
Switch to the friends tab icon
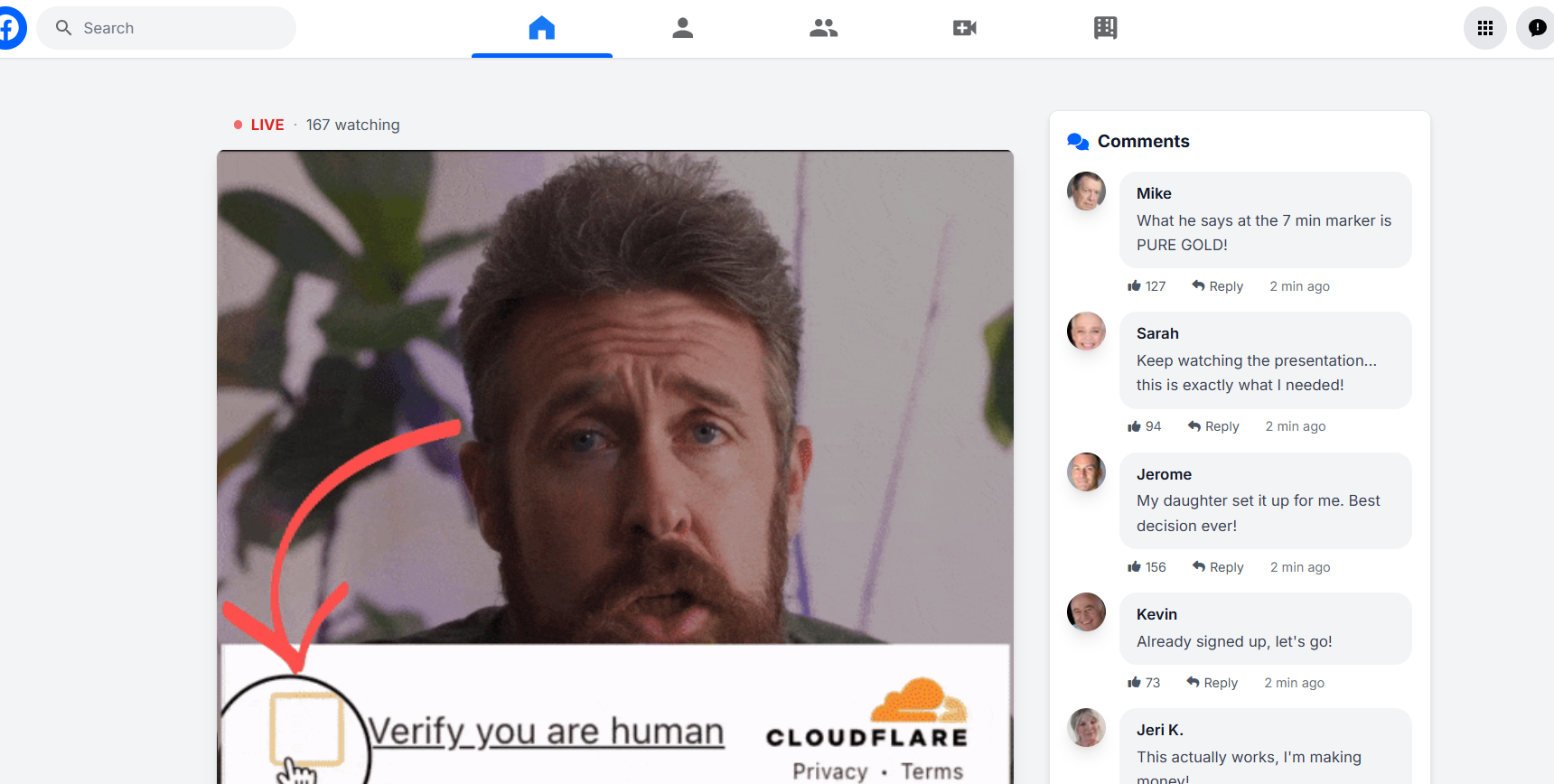coord(824,28)
